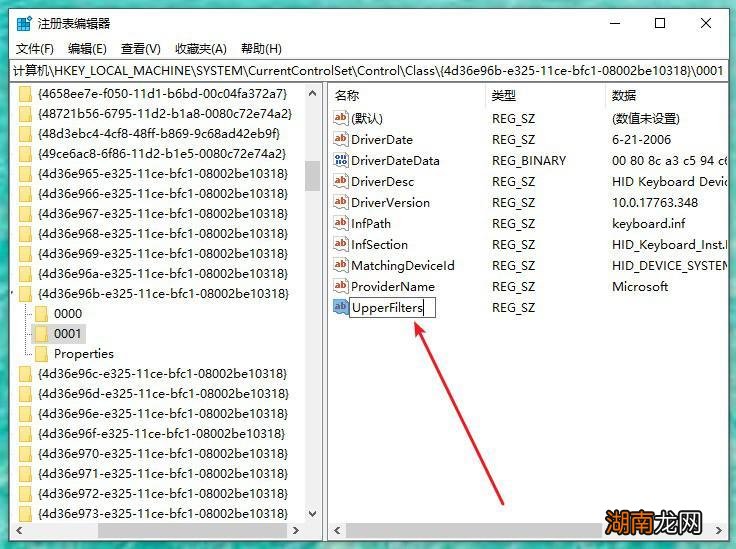Select key {4d36e968-e325-11ce-bfc1-08002be10318}
Viewport: 736px width, 549px height.
pyautogui.click(x=163, y=234)
